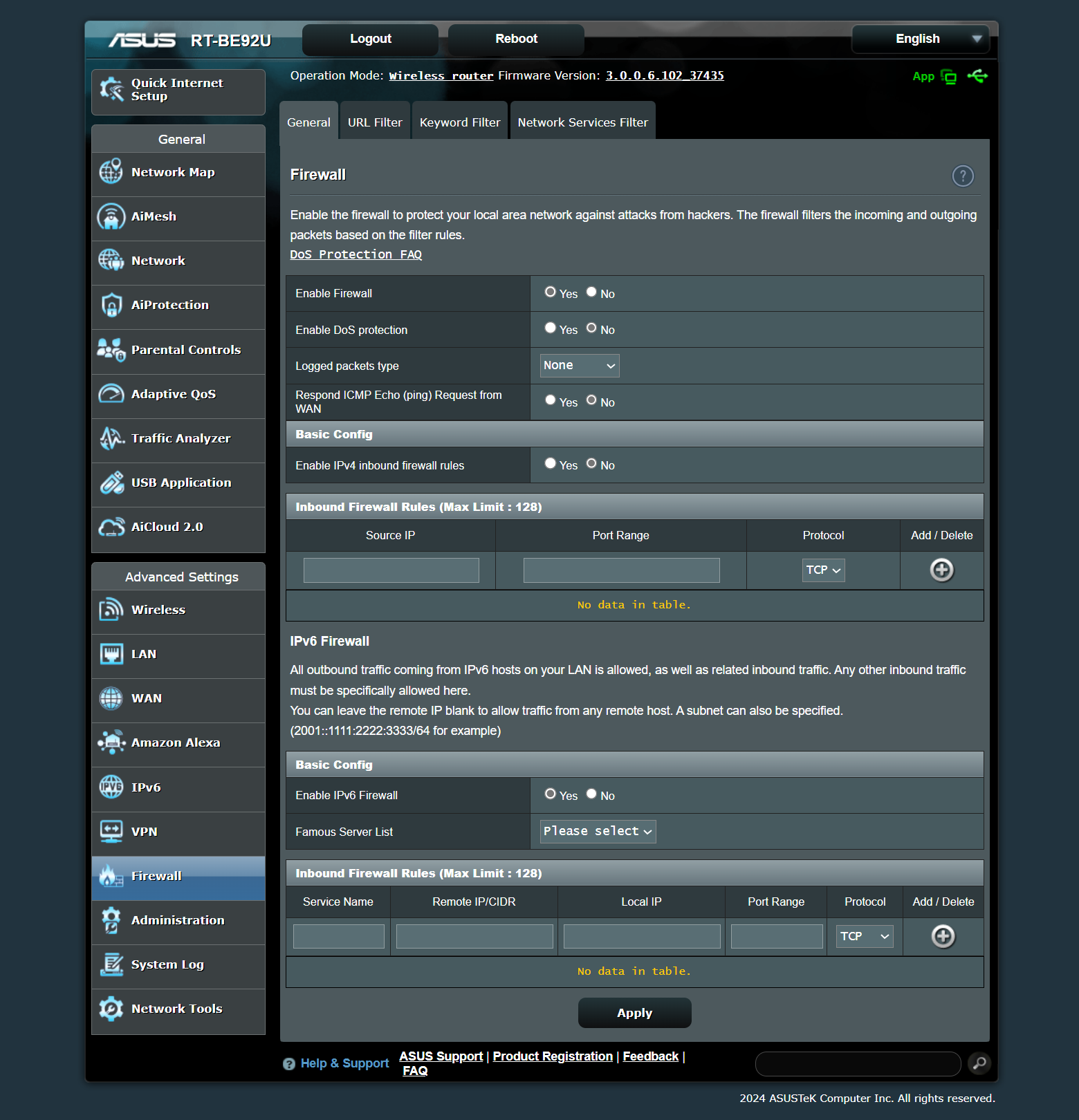Open the ASUS Support link
Screen dimensions: 1079x1120
[441, 1056]
